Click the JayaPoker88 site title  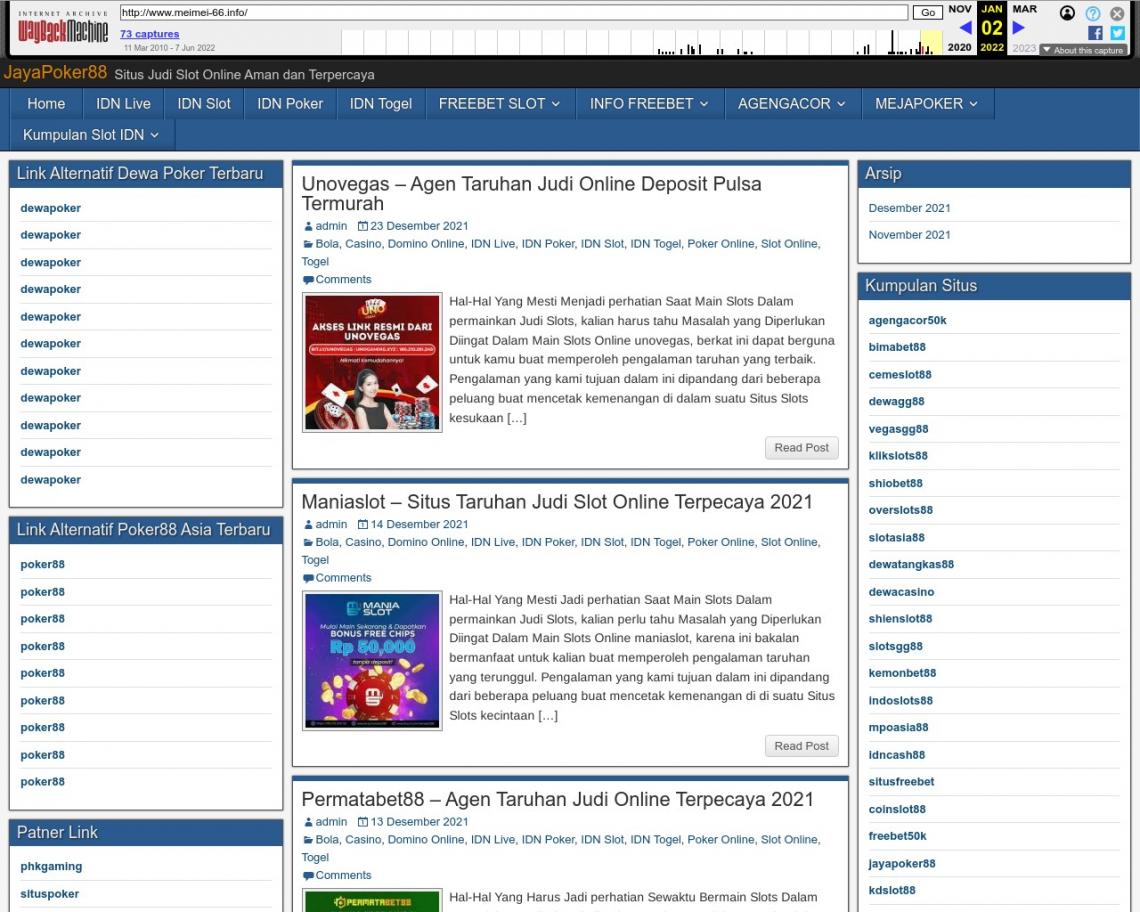(55, 72)
